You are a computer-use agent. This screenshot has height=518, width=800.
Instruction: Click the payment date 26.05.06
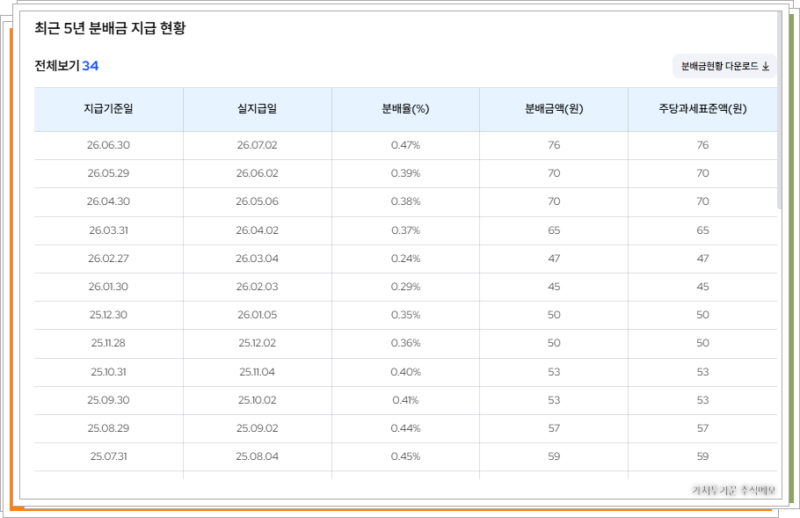pos(257,201)
